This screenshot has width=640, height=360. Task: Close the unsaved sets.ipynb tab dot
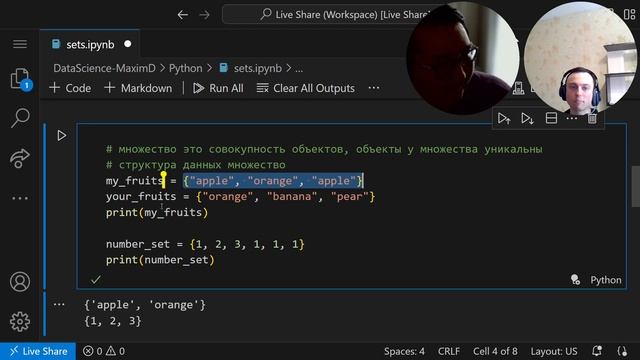point(128,44)
